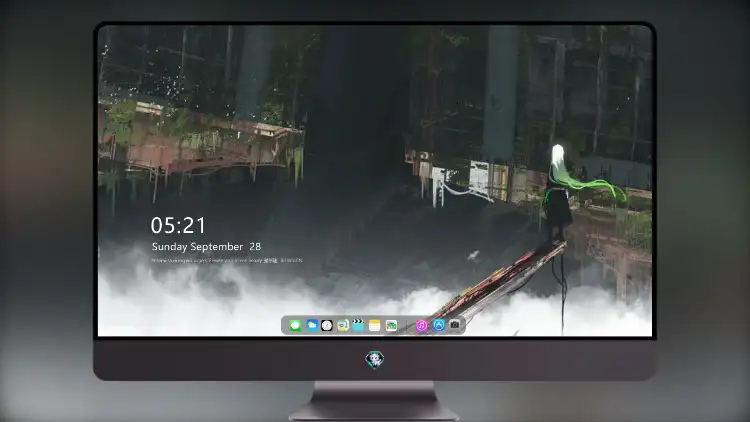The height and width of the screenshot is (422, 750).
Task: Open the Camera app in dock
Action: coord(455,325)
